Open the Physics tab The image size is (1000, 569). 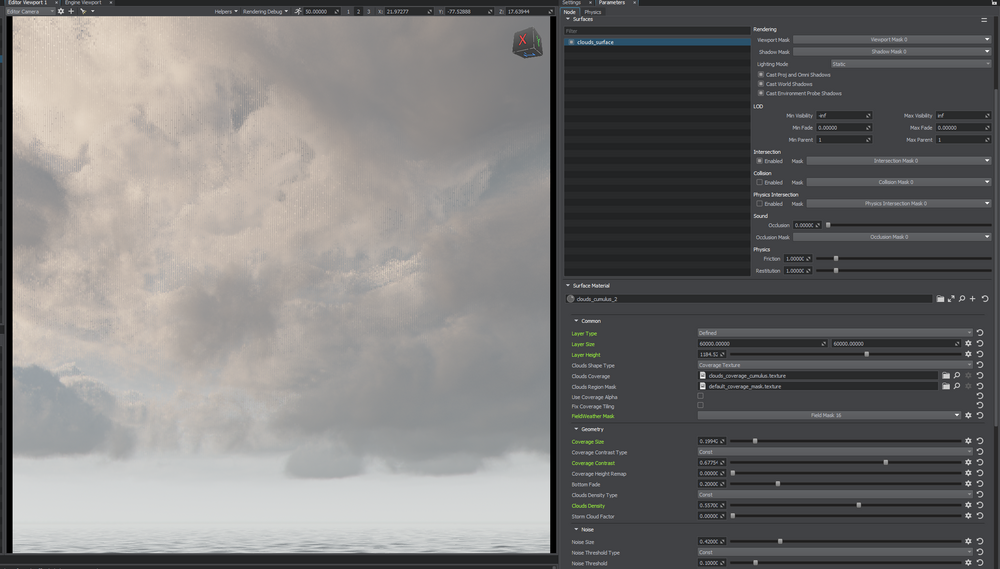(x=592, y=11)
